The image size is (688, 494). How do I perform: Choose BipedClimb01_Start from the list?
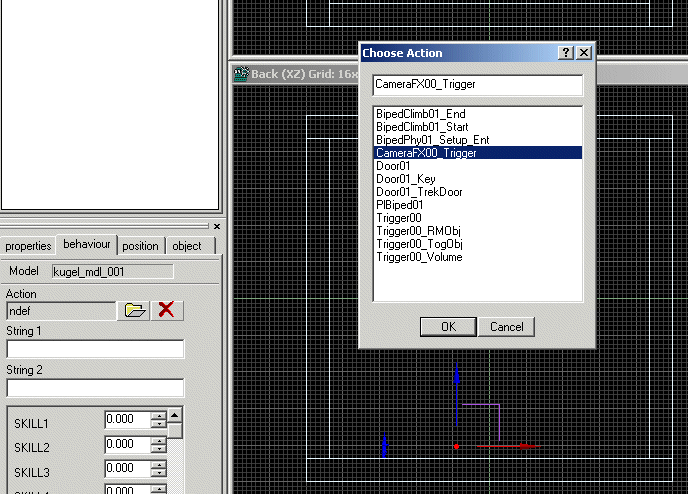point(422,127)
